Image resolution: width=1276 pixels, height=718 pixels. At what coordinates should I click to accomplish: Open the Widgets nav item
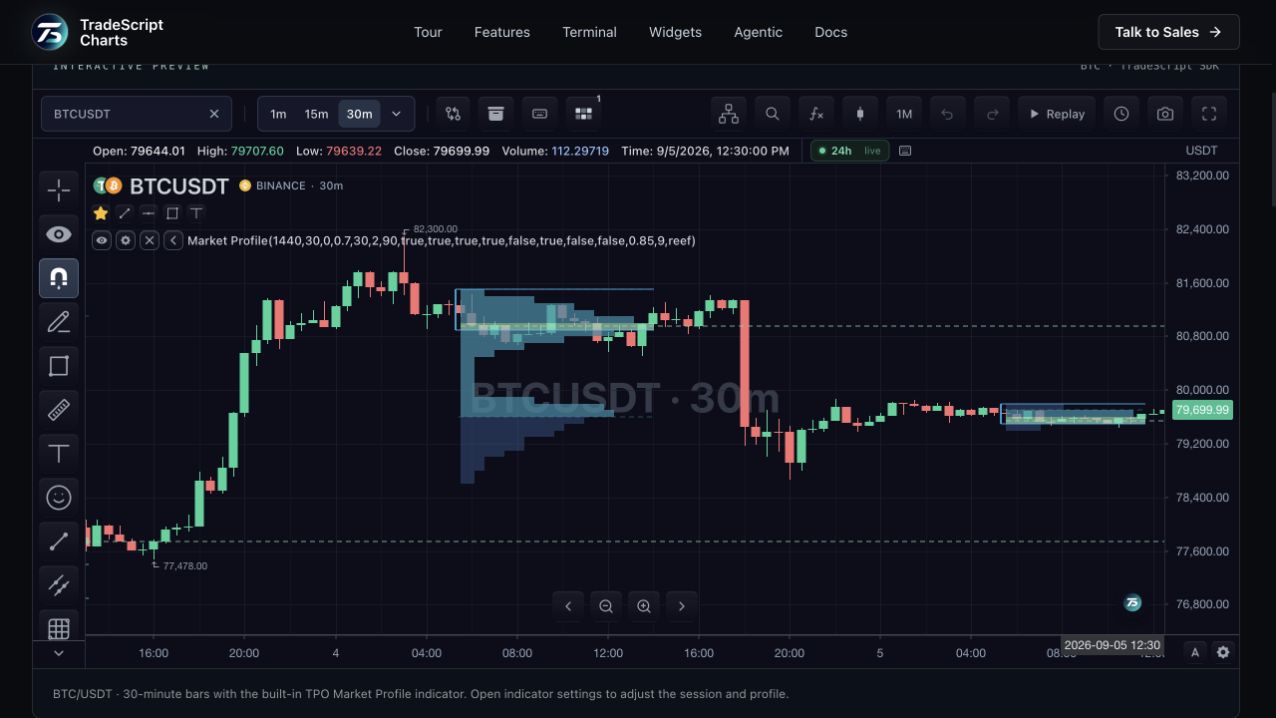675,32
